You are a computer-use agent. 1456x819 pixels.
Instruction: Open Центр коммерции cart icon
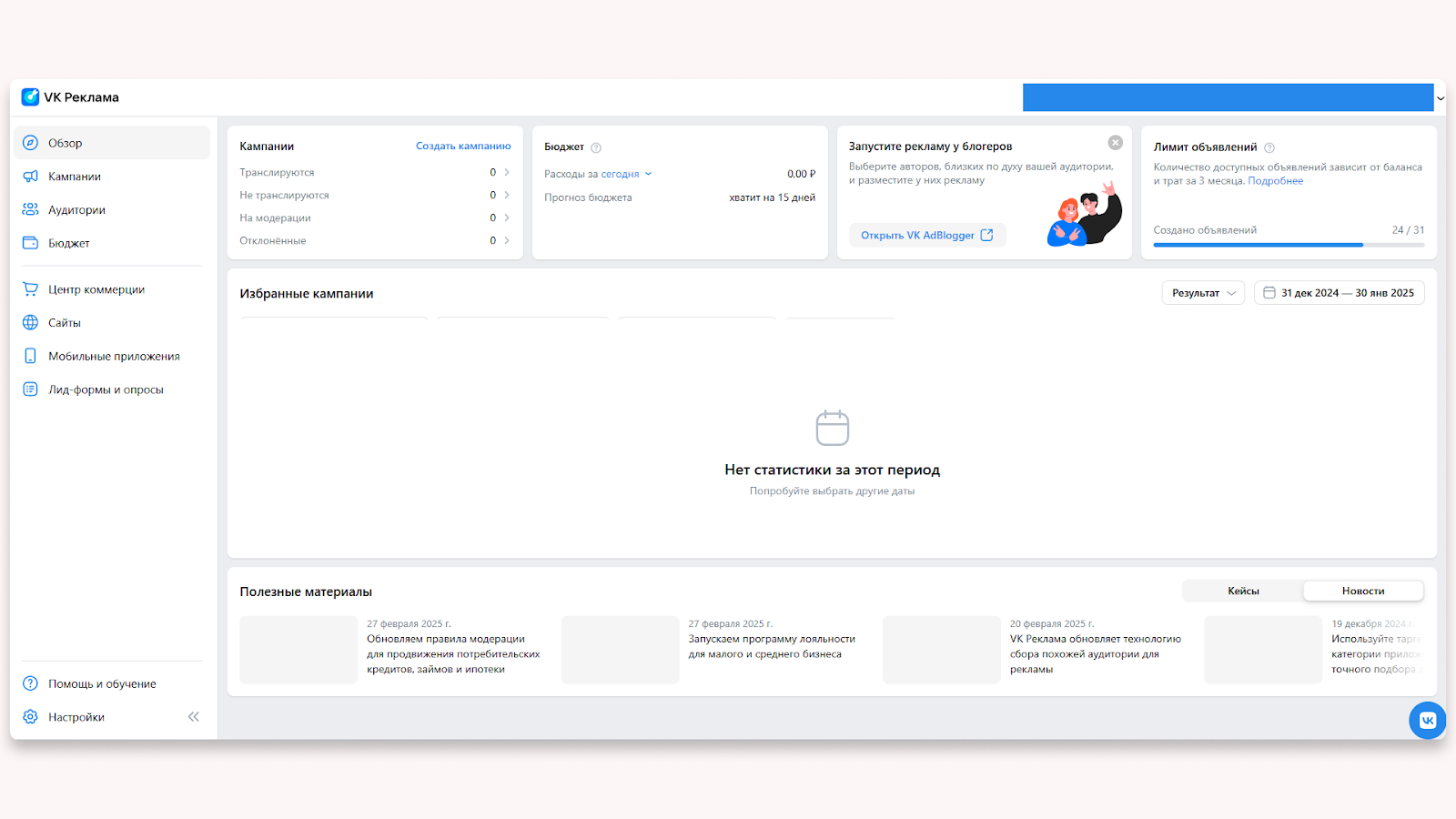[x=30, y=289]
